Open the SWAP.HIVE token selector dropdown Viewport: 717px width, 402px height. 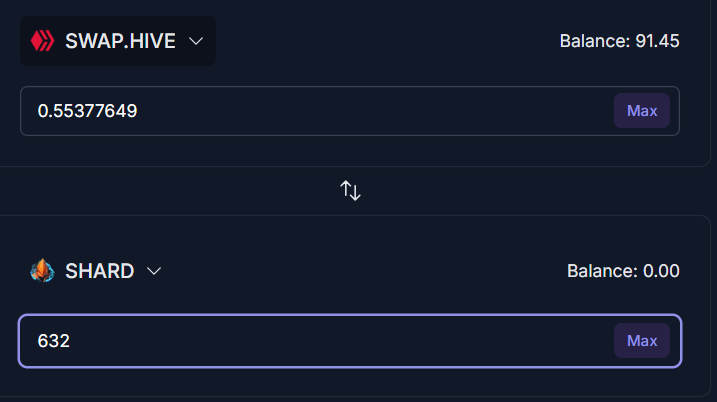118,41
